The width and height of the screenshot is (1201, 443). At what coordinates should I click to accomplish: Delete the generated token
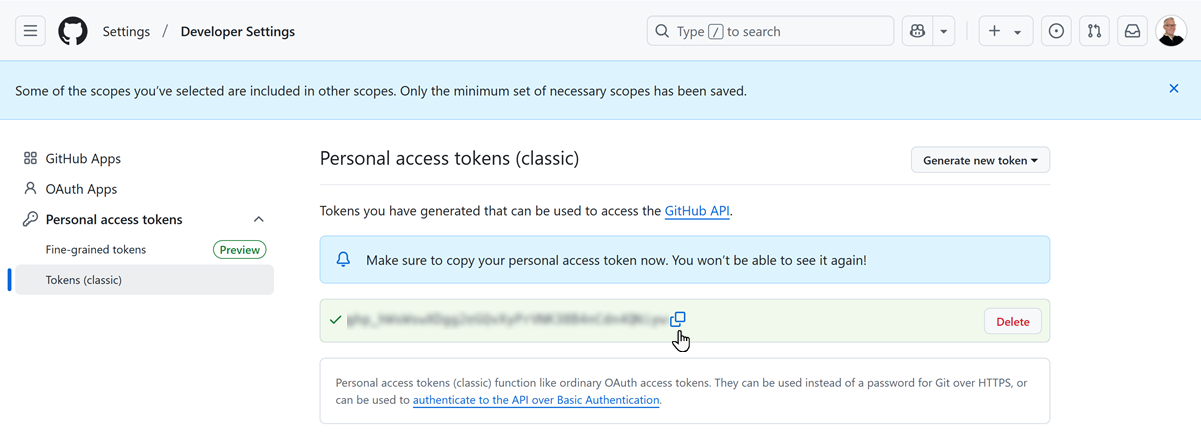point(1013,321)
